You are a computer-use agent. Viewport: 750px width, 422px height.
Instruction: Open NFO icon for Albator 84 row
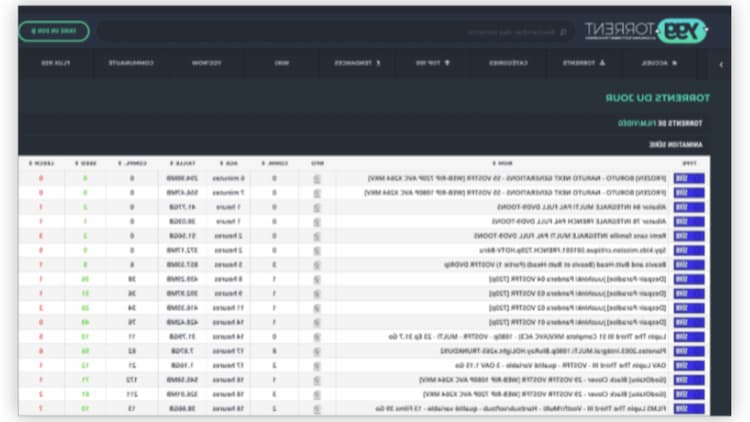click(x=316, y=208)
